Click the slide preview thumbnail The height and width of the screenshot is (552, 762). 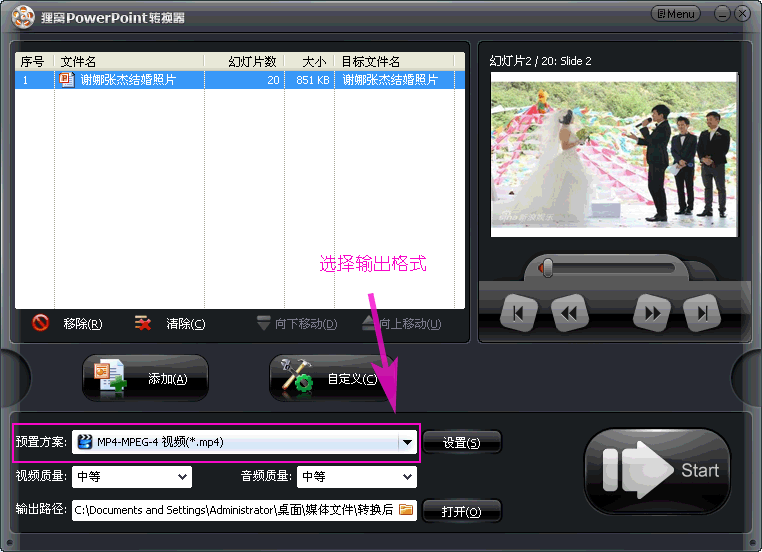[614, 155]
